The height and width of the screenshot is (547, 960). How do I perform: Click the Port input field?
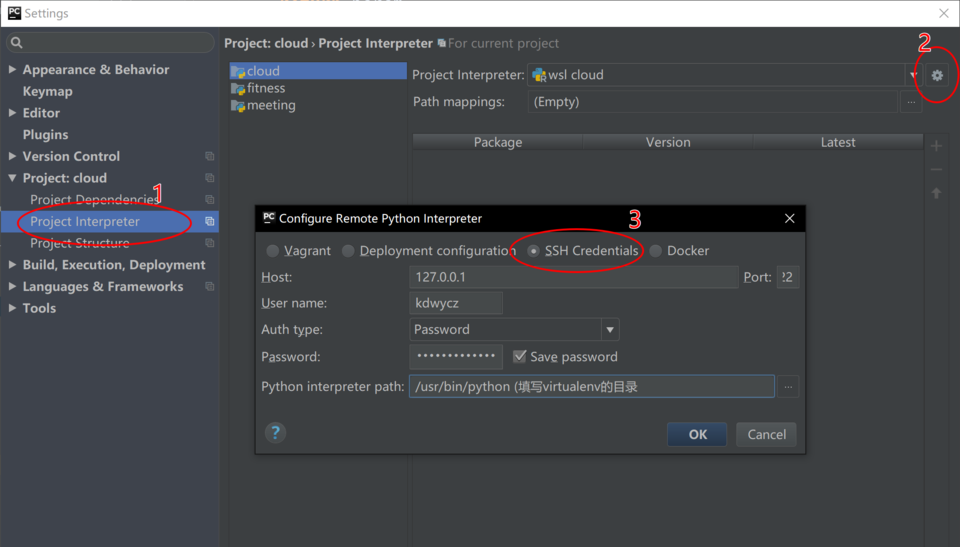pyautogui.click(x=788, y=277)
